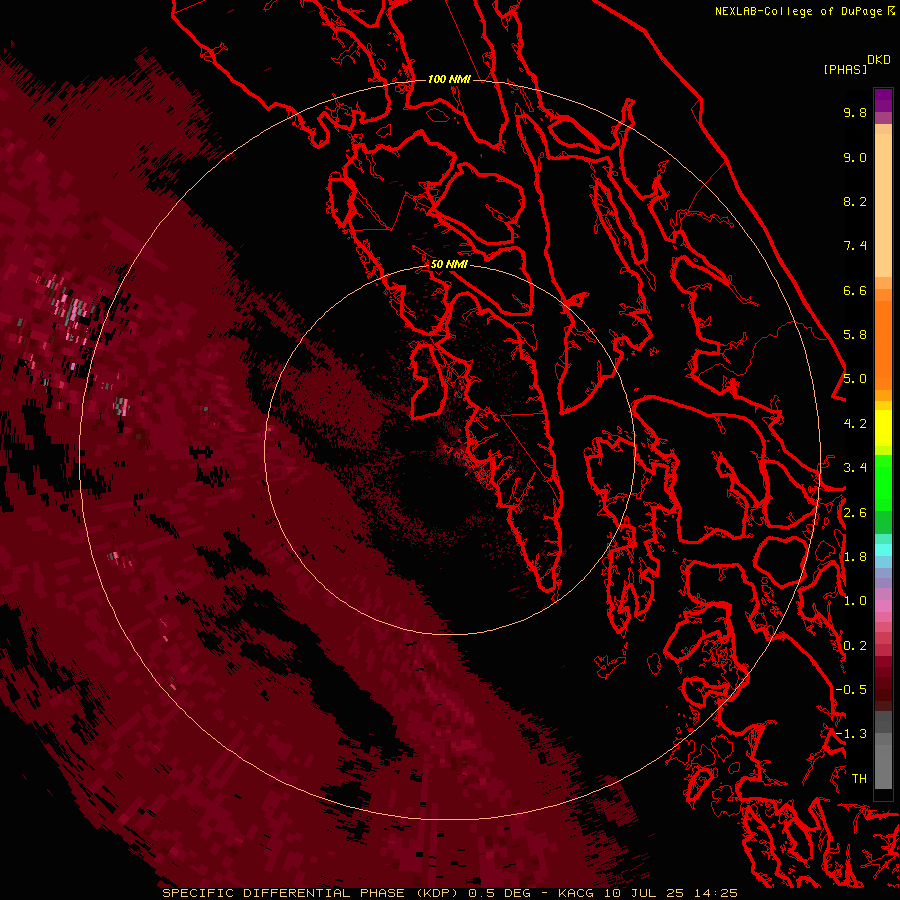Click the Specific Differential Phase (KDP) caption
Viewport: 900px width, 900px height.
tap(312, 893)
